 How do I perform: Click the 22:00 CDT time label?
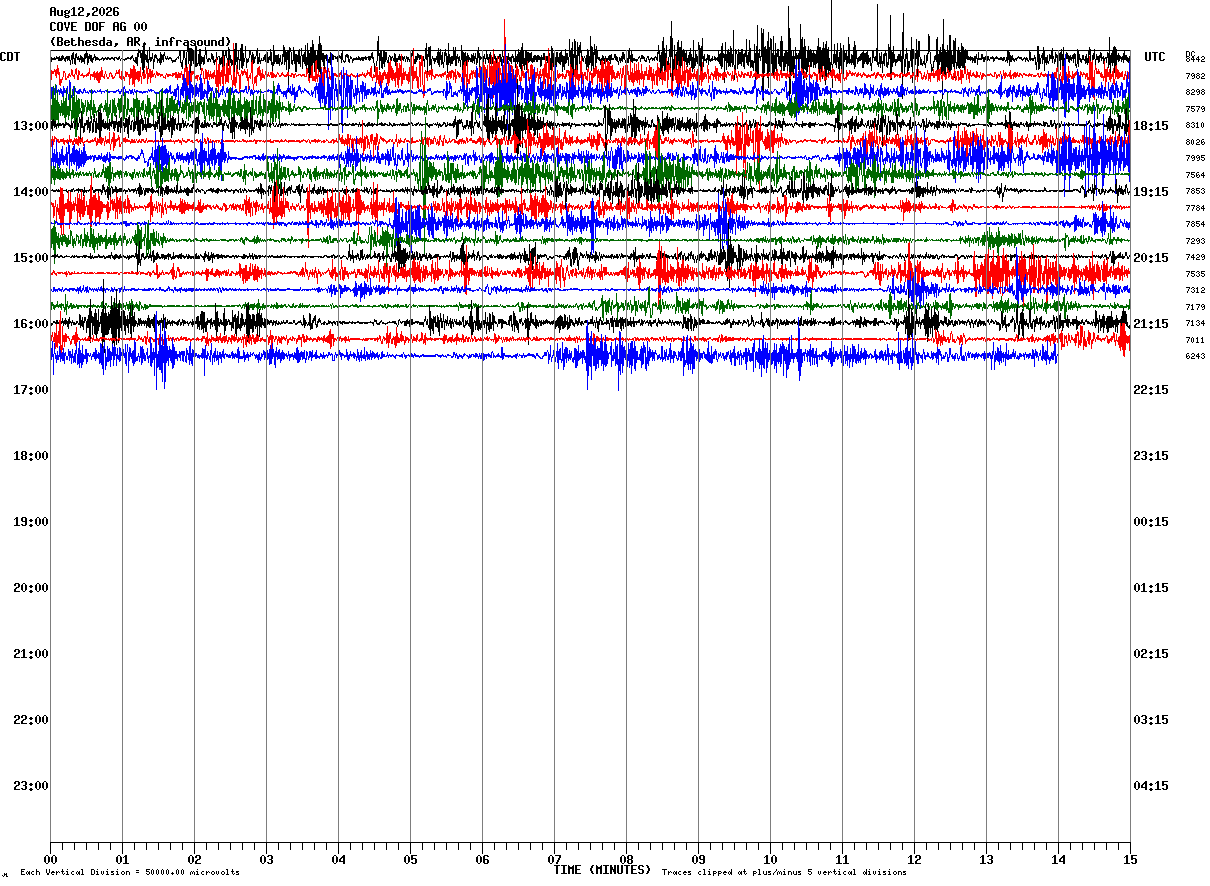pos(31,720)
